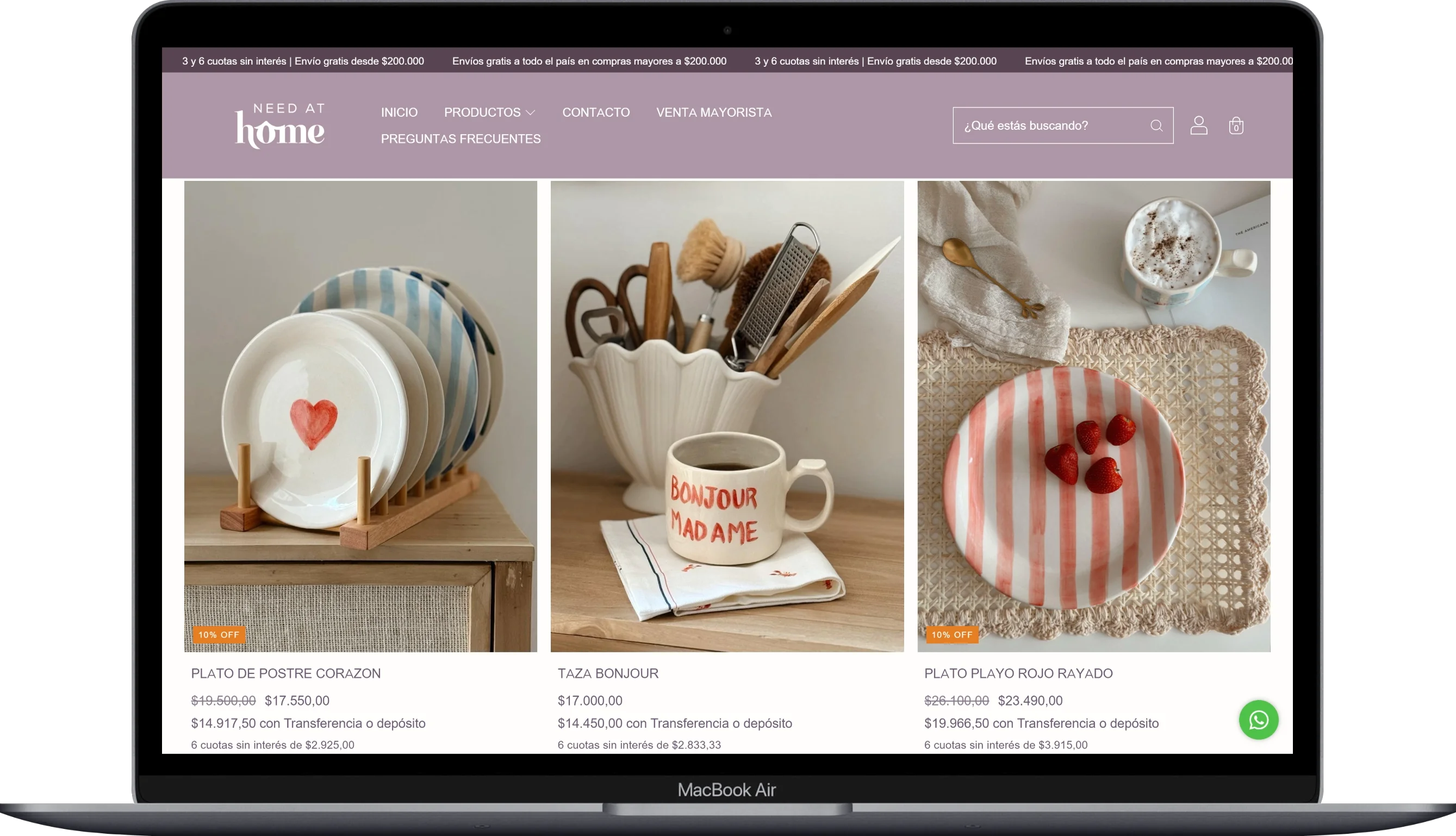Image resolution: width=1456 pixels, height=836 pixels.
Task: Open the user account icon
Action: [1198, 125]
